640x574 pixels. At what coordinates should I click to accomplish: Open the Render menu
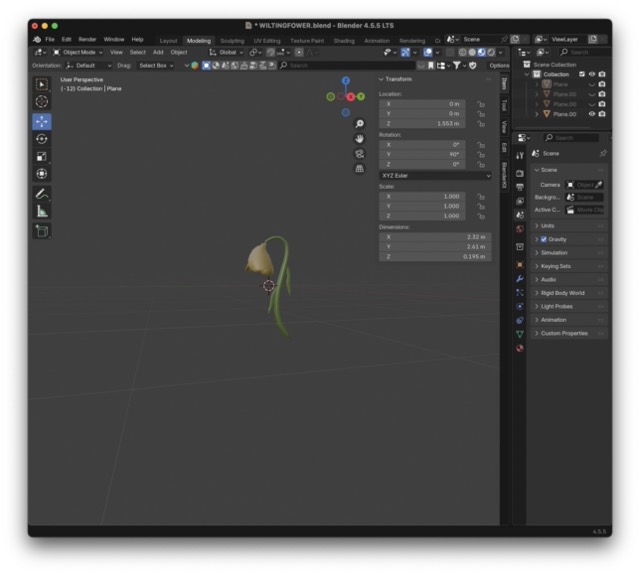click(87, 39)
